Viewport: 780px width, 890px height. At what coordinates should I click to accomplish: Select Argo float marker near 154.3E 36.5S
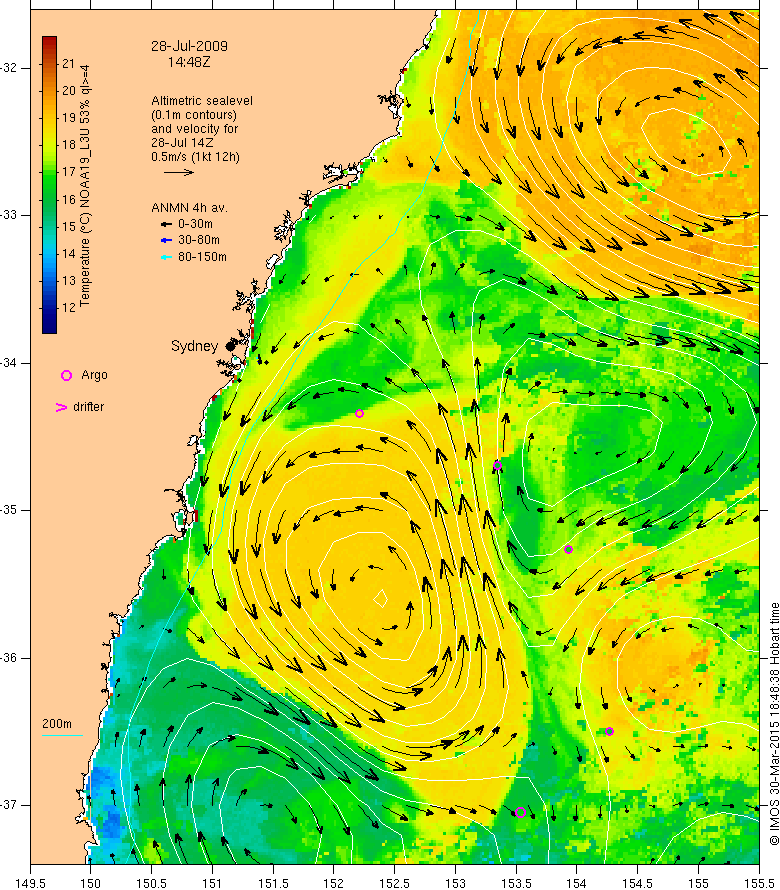(609, 732)
